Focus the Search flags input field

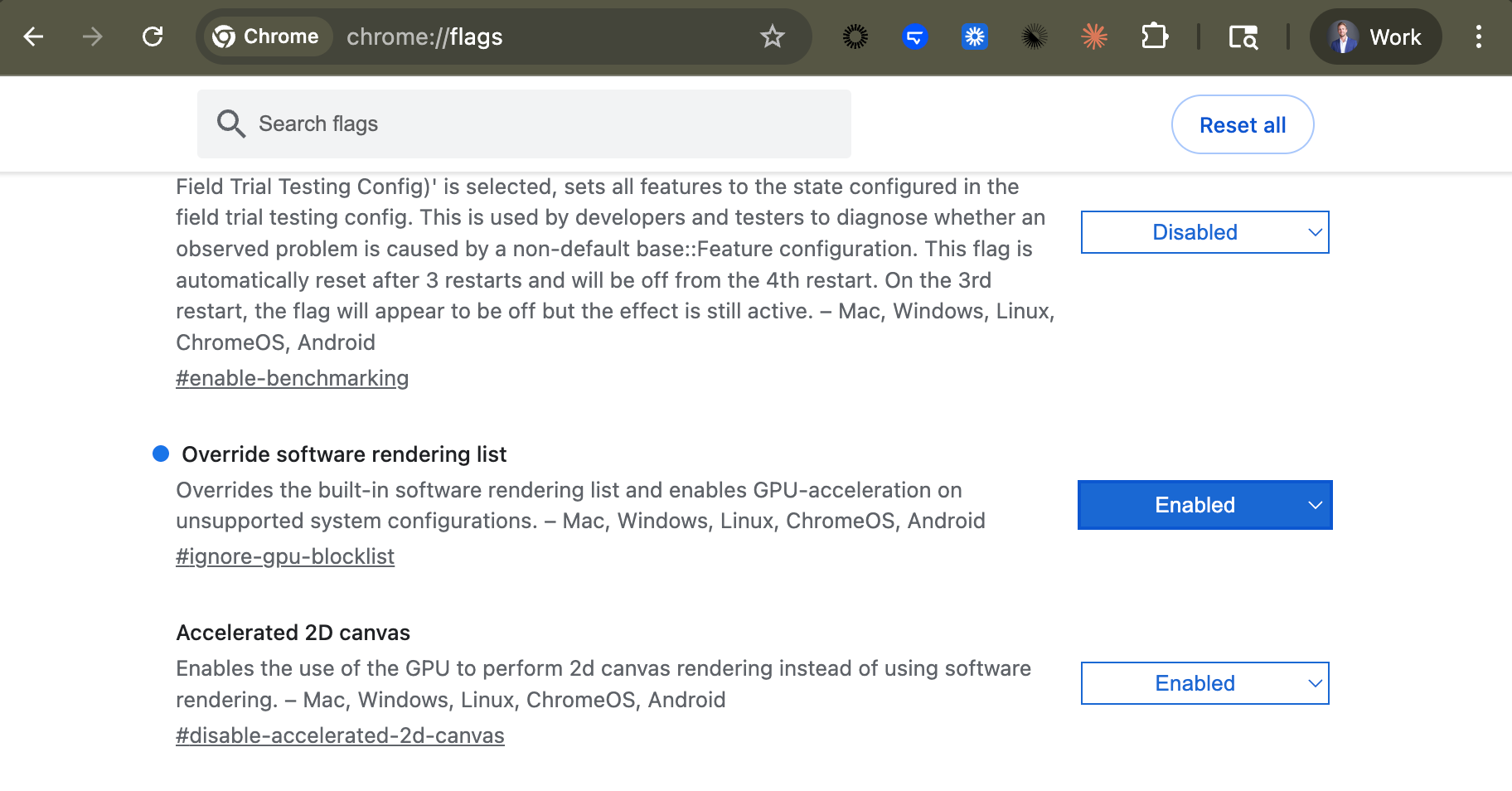pos(524,124)
